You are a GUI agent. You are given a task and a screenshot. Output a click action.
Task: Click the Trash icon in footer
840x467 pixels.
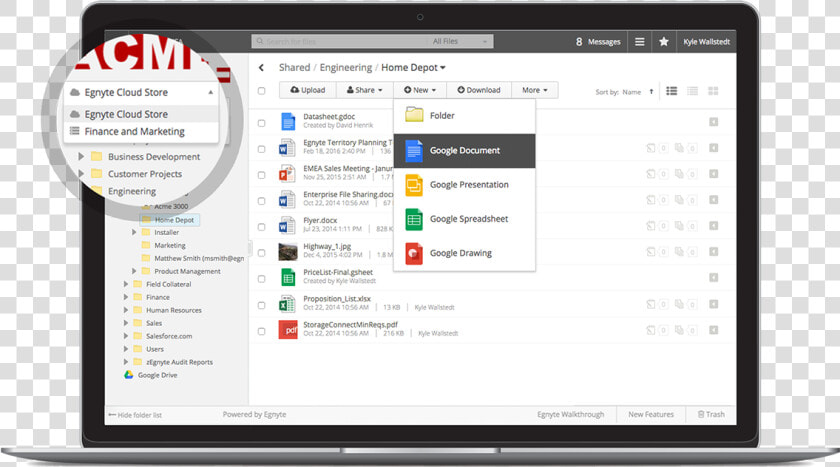[701, 414]
